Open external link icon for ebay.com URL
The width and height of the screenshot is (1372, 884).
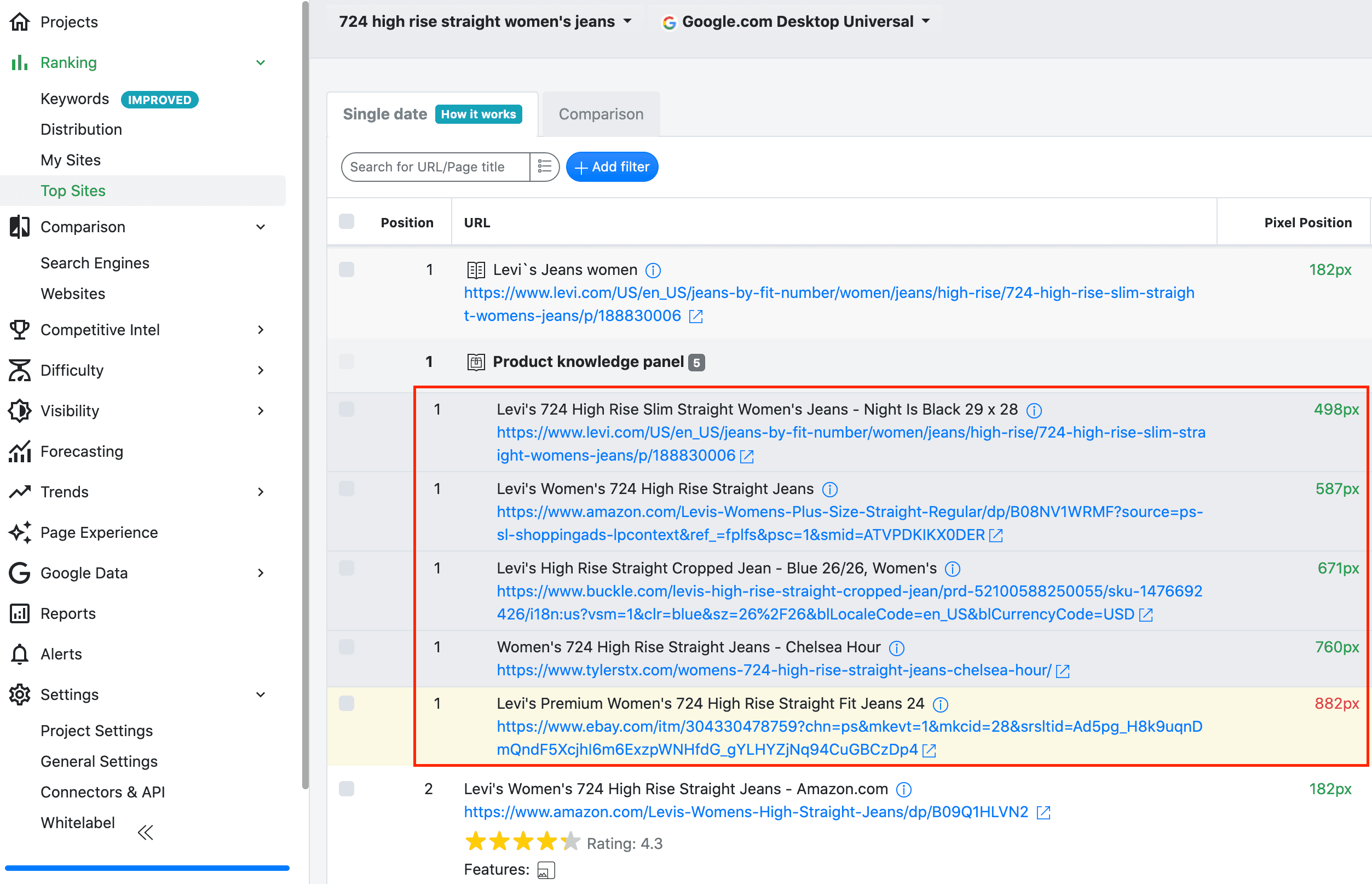[x=929, y=750]
